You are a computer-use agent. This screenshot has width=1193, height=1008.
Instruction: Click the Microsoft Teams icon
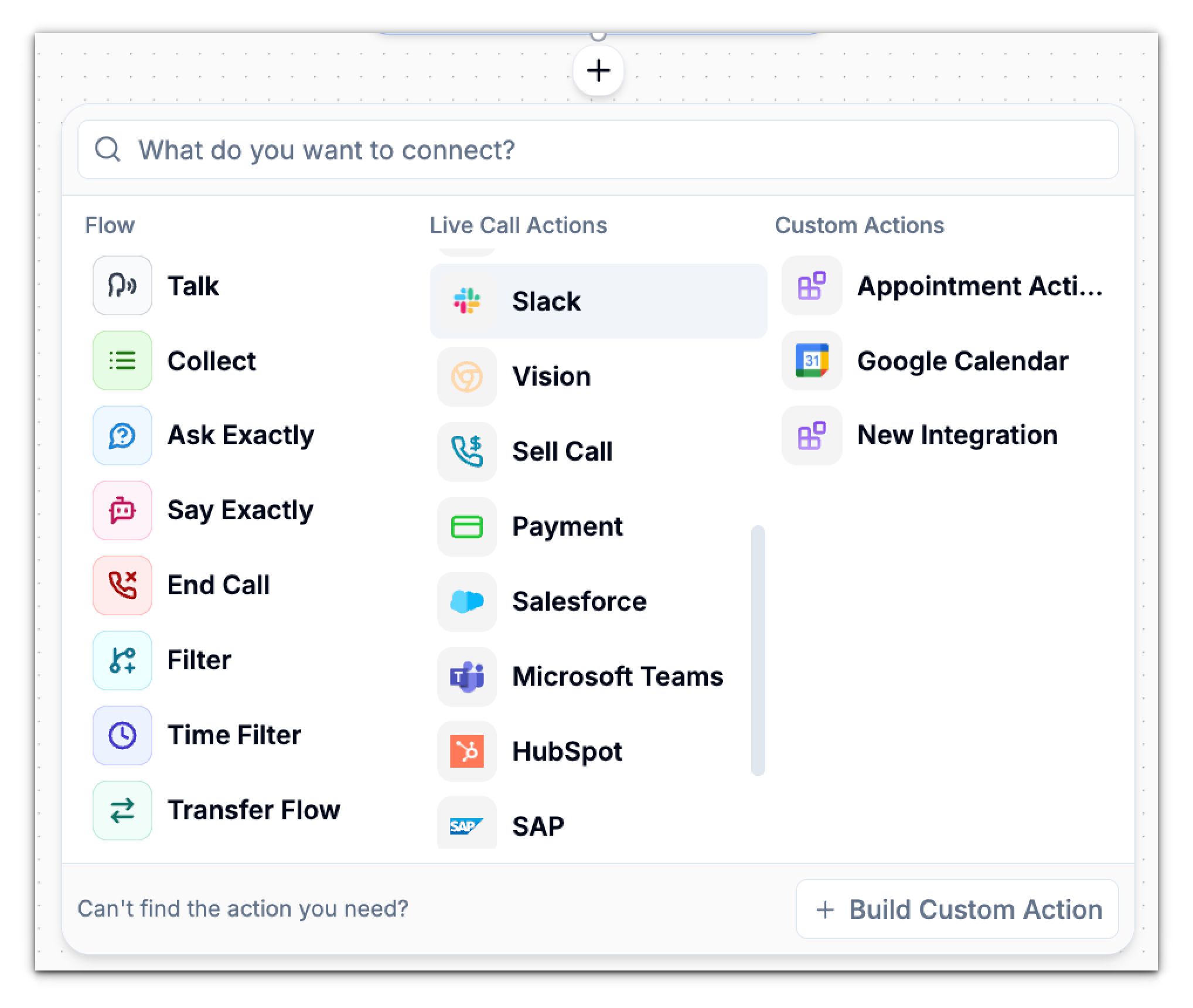(467, 676)
